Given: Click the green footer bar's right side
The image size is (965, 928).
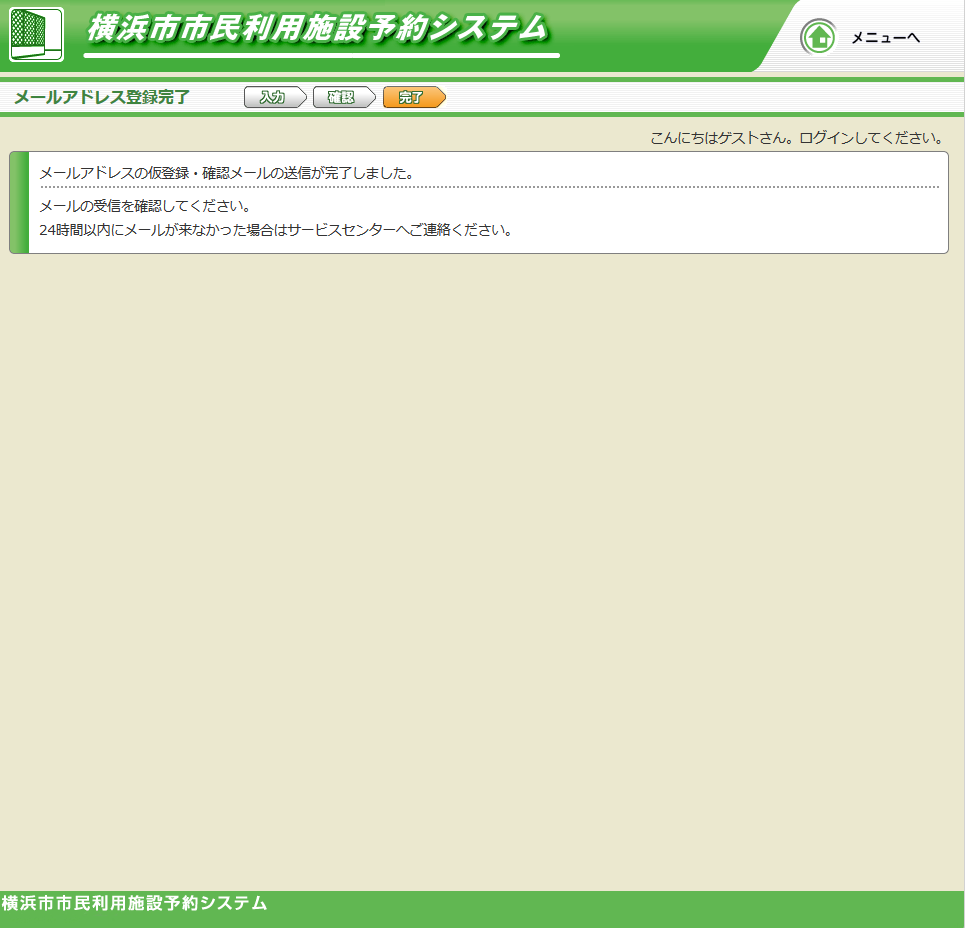Looking at the screenshot, I should tap(800, 908).
